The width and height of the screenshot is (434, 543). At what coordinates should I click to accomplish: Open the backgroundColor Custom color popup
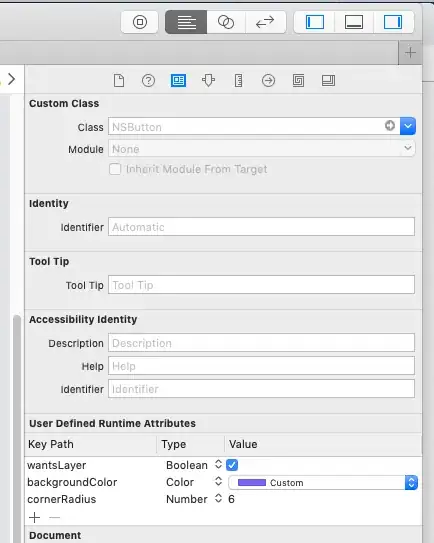coord(323,483)
